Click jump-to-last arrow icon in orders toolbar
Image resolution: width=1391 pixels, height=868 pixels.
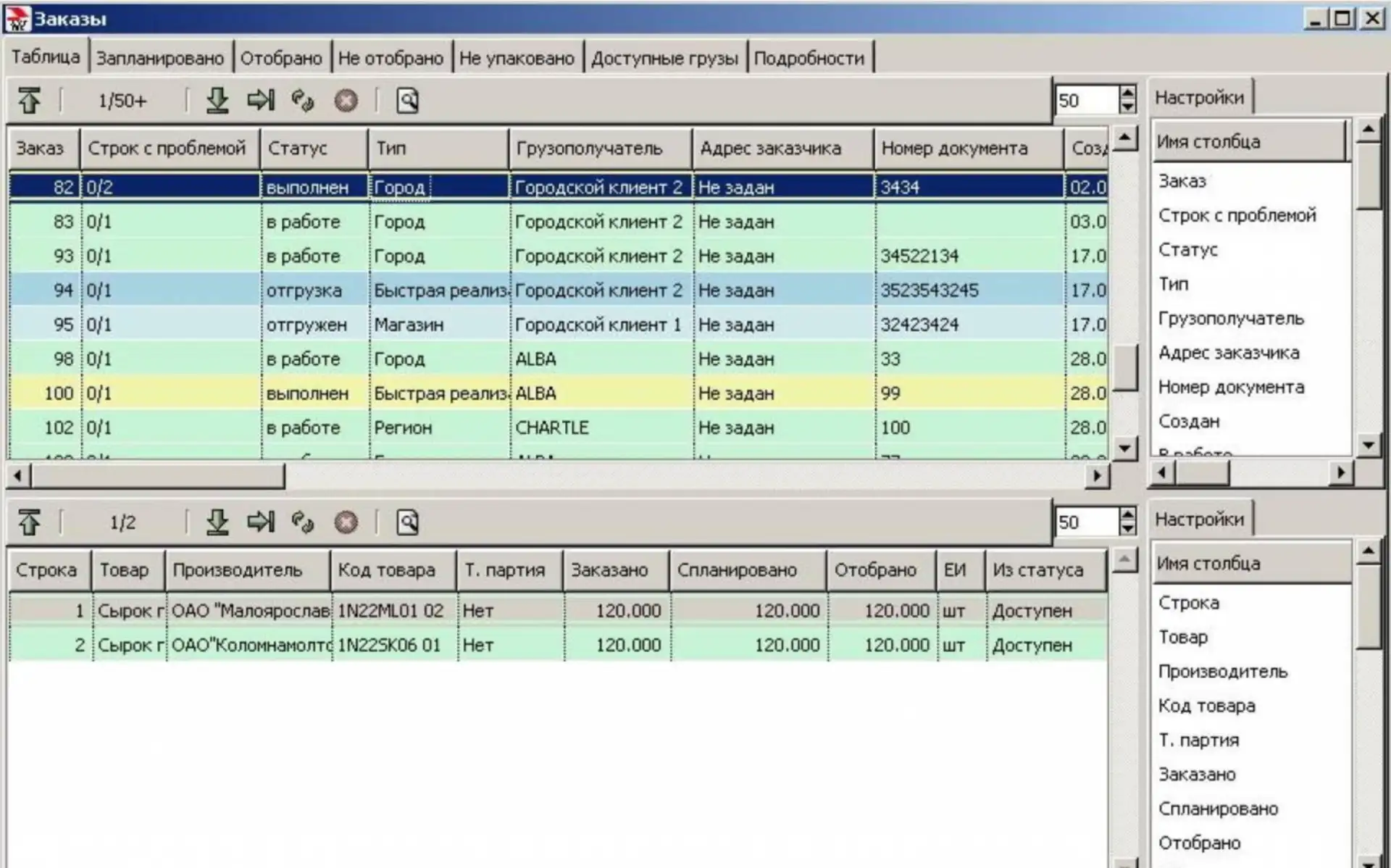[x=261, y=100]
